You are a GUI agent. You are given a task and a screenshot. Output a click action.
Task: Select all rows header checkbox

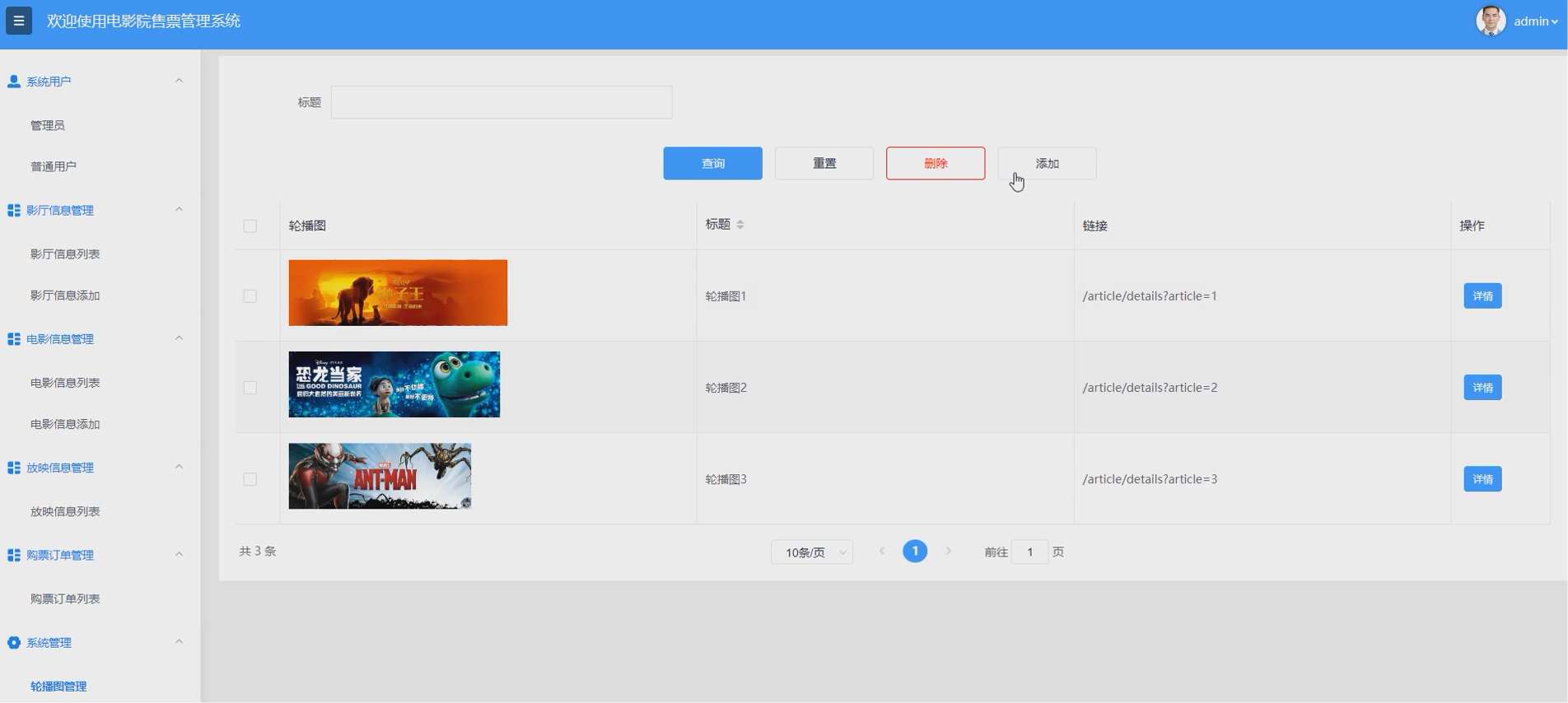pos(250,226)
